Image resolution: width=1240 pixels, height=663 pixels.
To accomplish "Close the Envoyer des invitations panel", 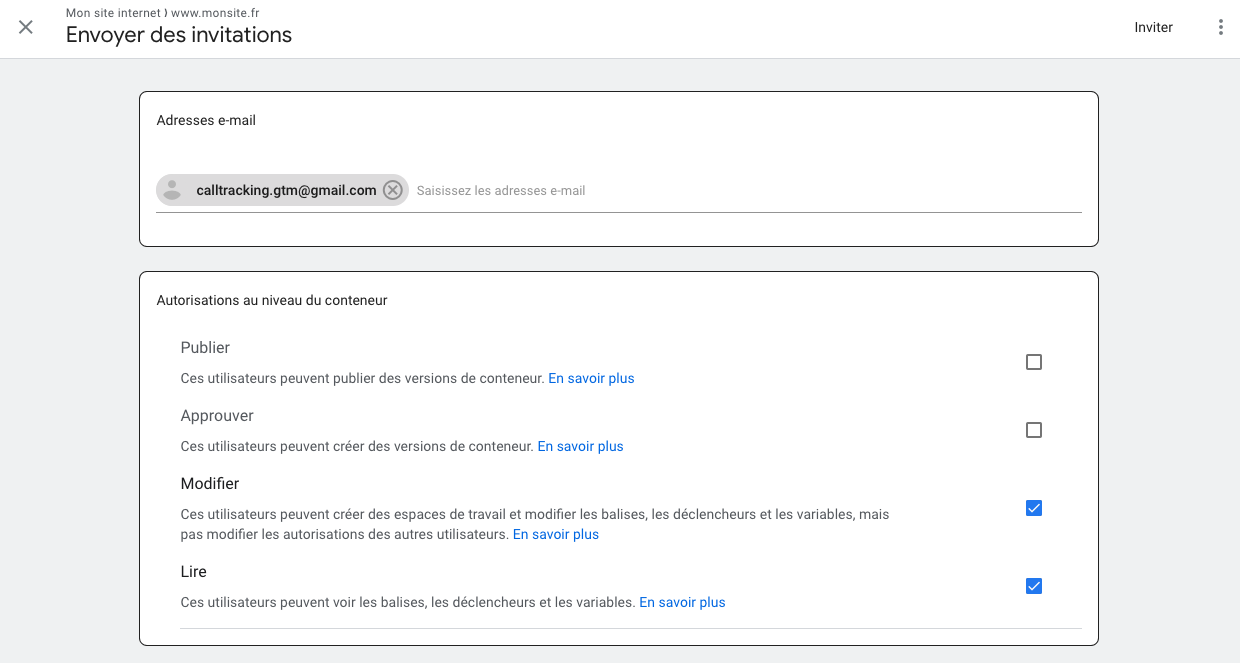I will (x=26, y=27).
